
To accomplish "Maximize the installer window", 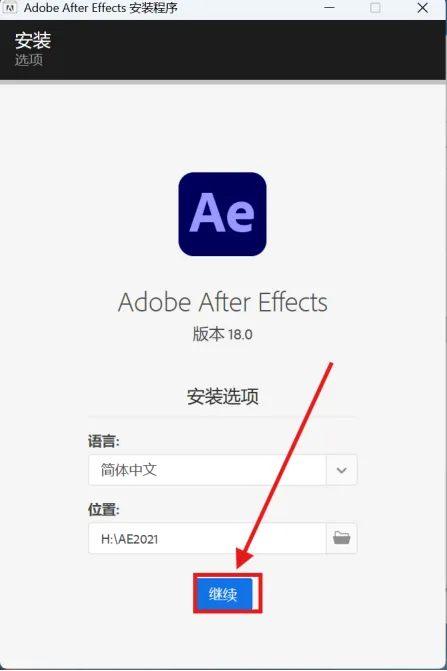I will pos(375,8).
